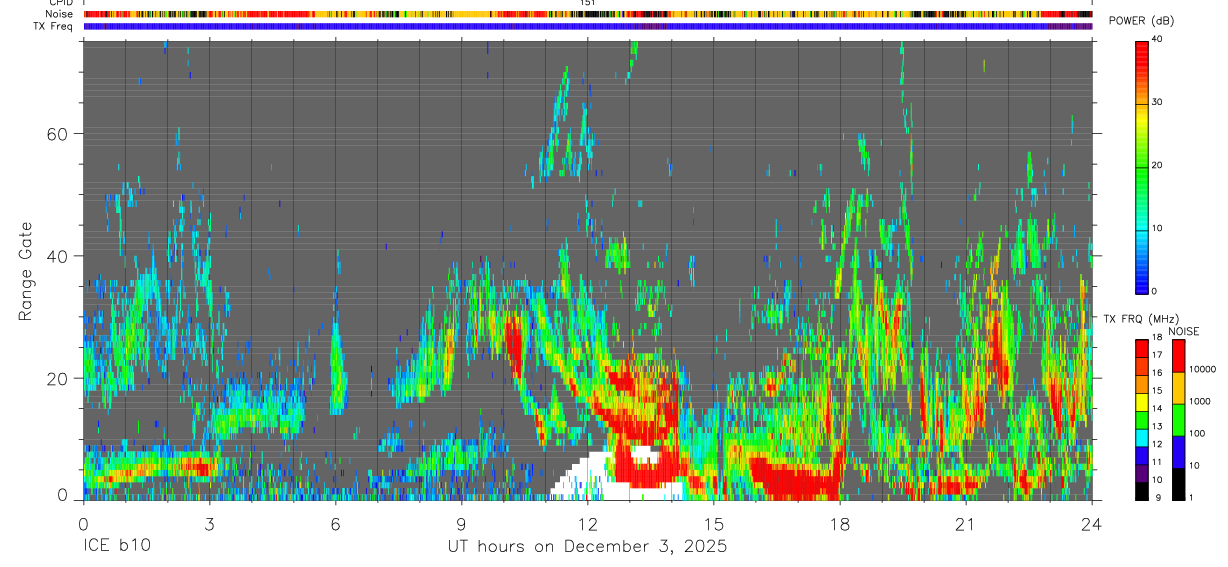
Task: Pick the yellow 14–15 MHz TX FRQ swatch
Action: pyautogui.click(x=1142, y=402)
